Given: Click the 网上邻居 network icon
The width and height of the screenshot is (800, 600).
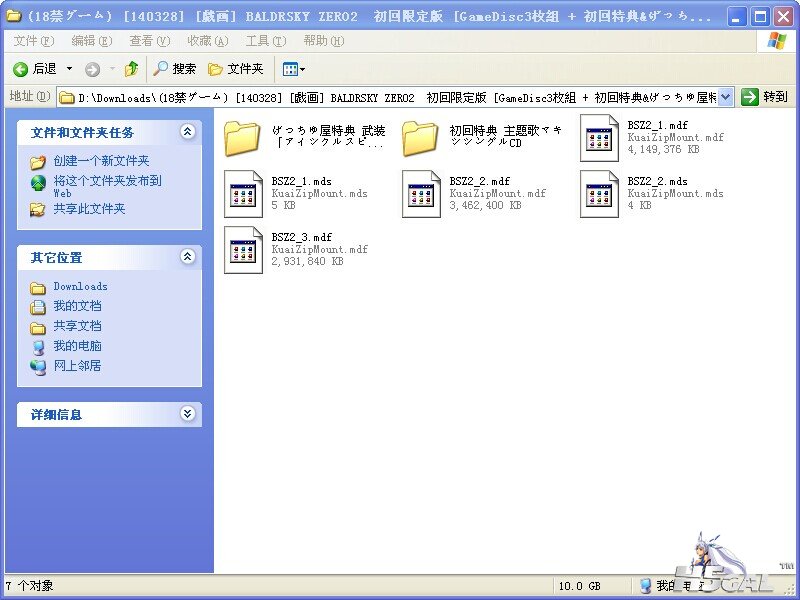Looking at the screenshot, I should (38, 367).
